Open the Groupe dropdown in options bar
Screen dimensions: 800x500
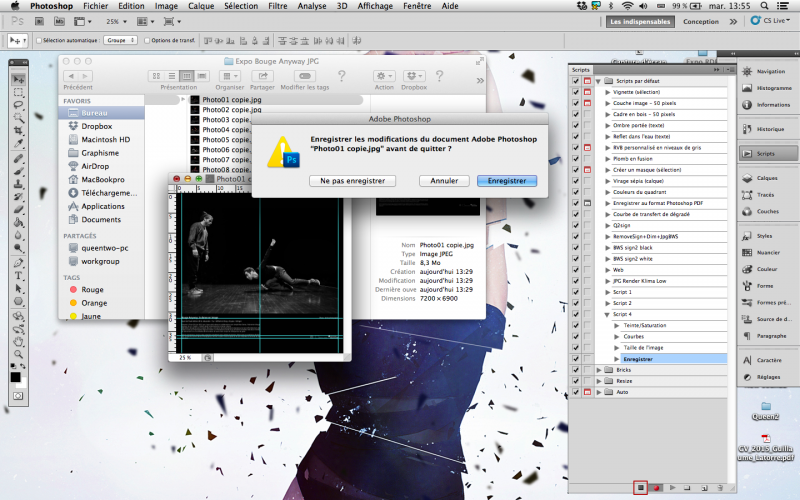click(120, 40)
